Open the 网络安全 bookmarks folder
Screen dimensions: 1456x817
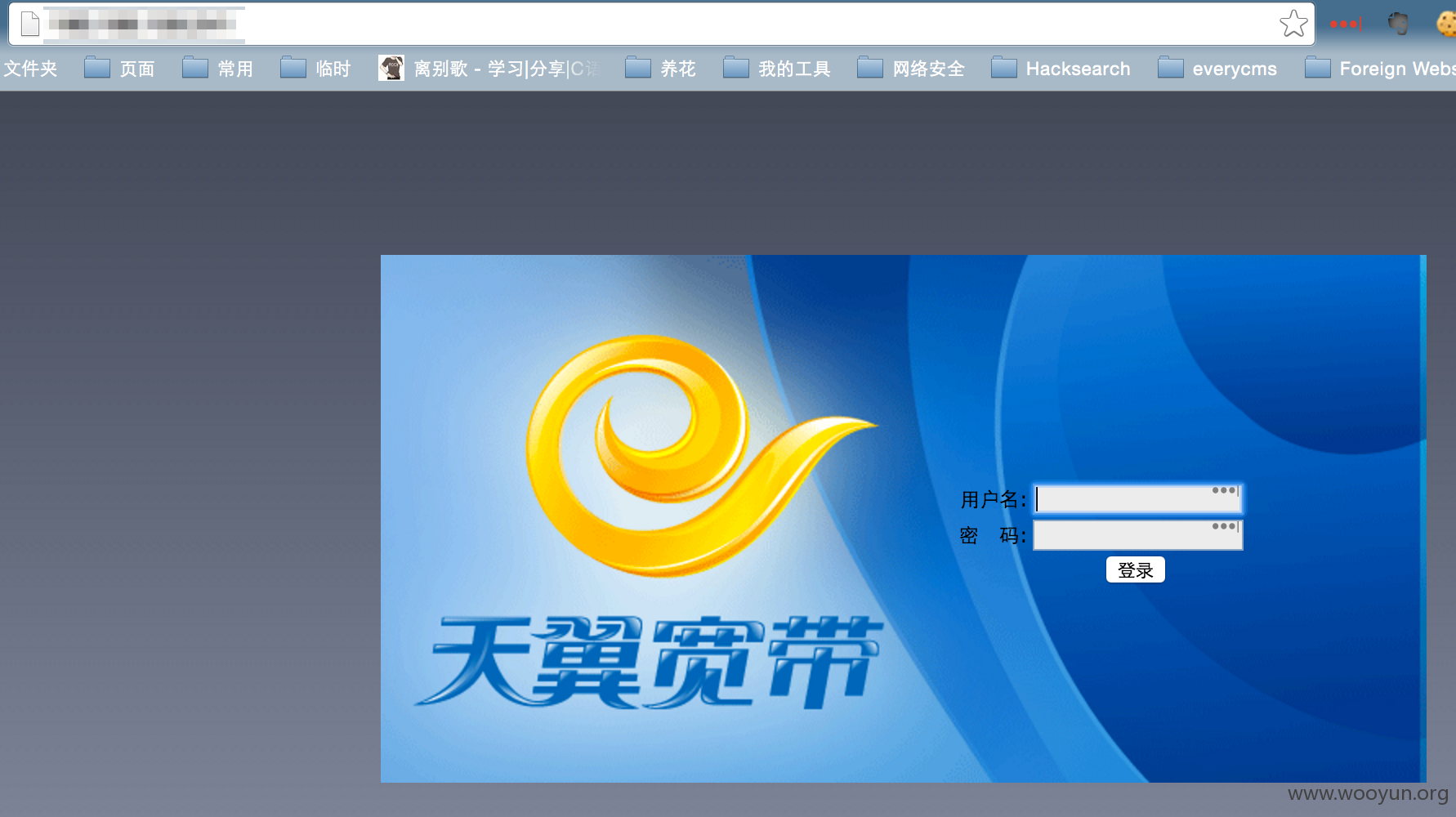tap(911, 68)
